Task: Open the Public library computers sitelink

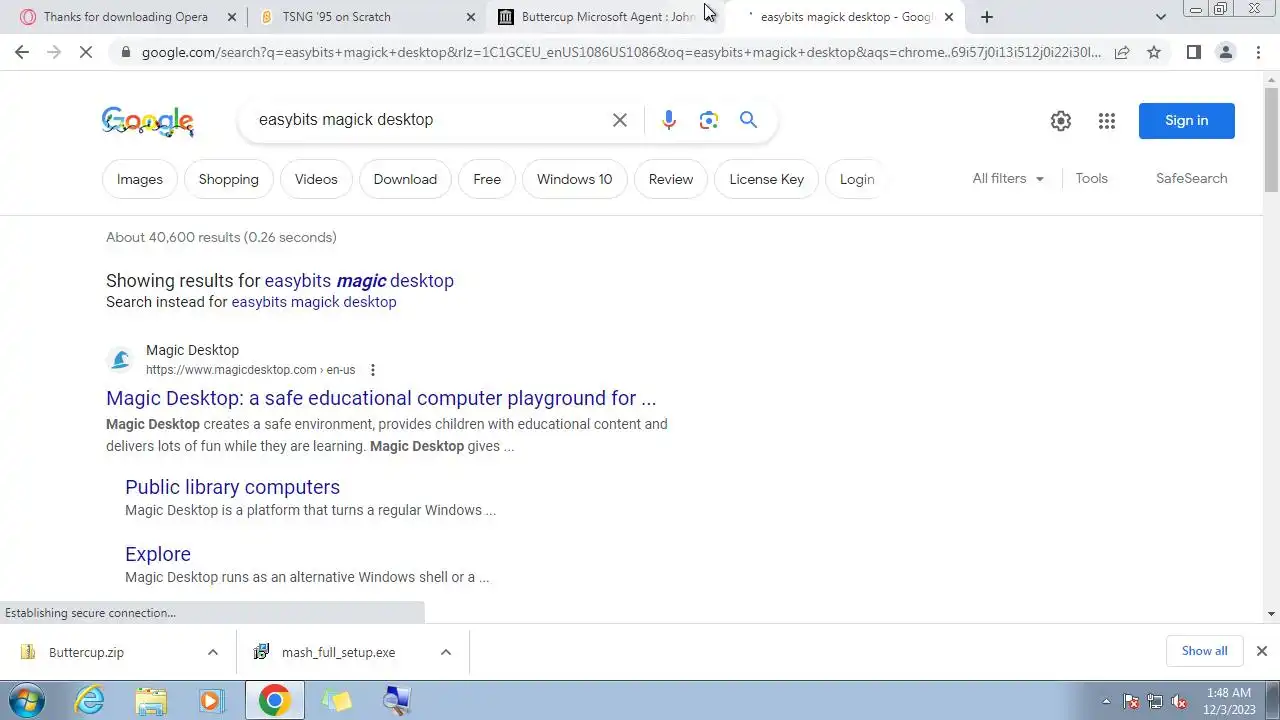Action: click(232, 487)
